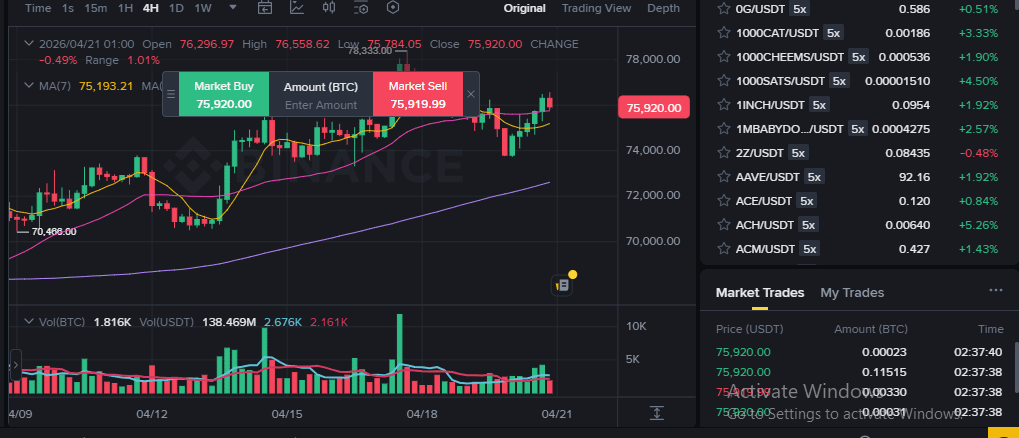Switch chart interval to 15m
Viewport: 1019px width, 438px height.
coord(96,8)
